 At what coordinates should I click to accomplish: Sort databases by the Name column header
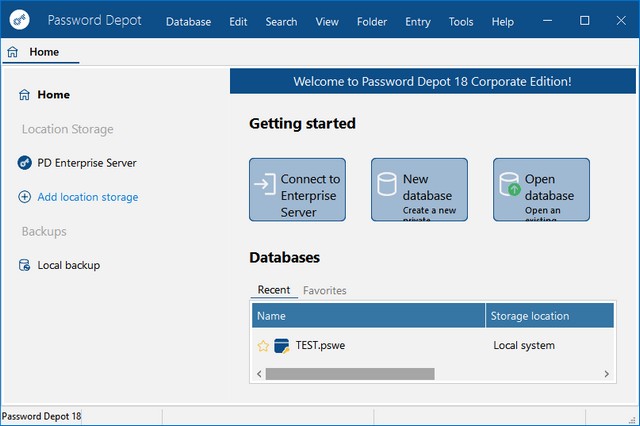(367, 316)
